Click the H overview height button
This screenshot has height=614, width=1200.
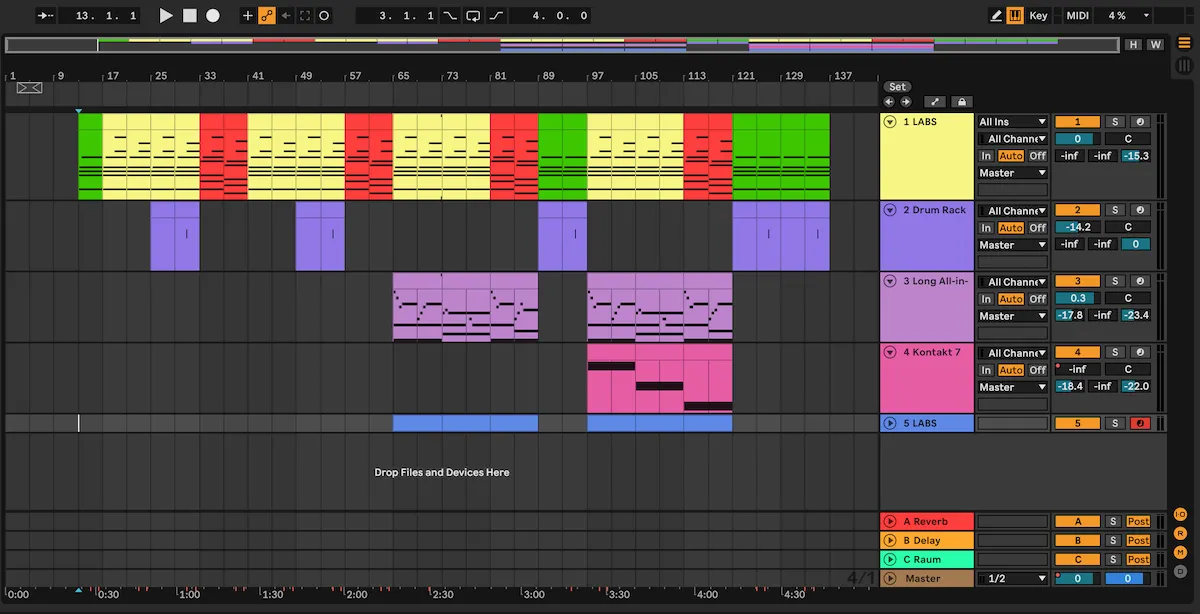click(1133, 44)
